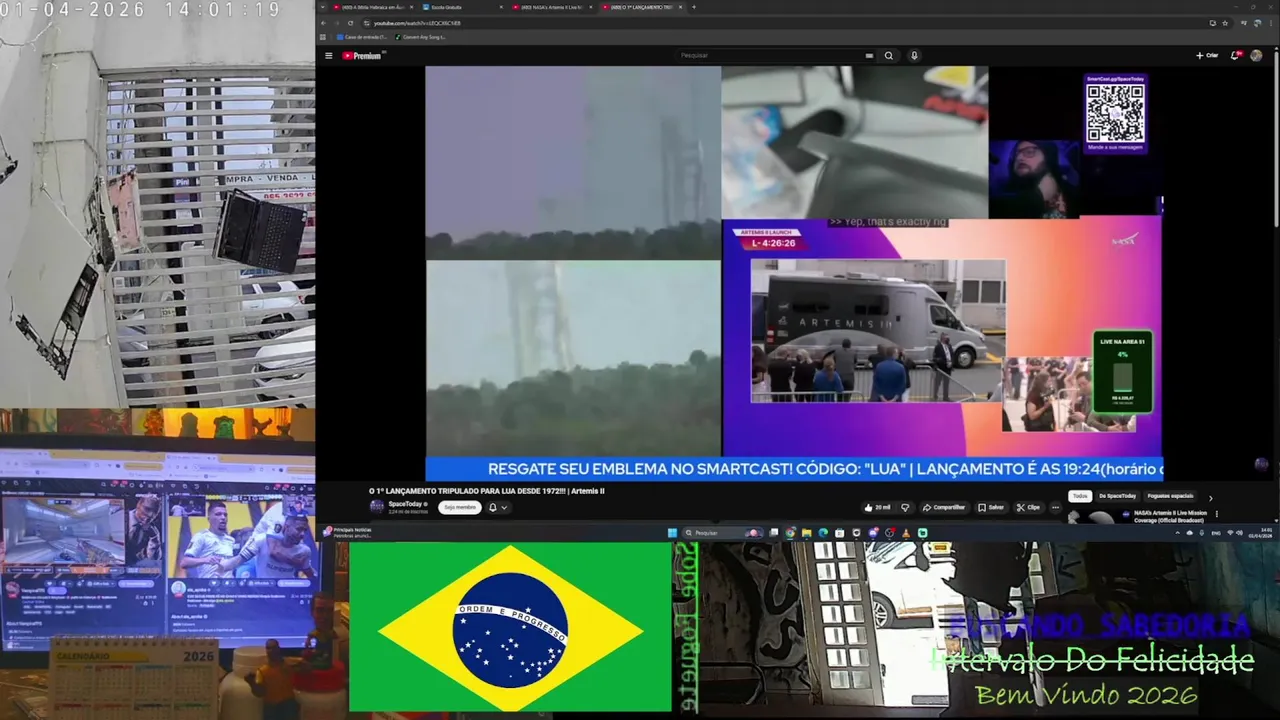Focus the taskbar Pesquisar search box

(x=723, y=533)
